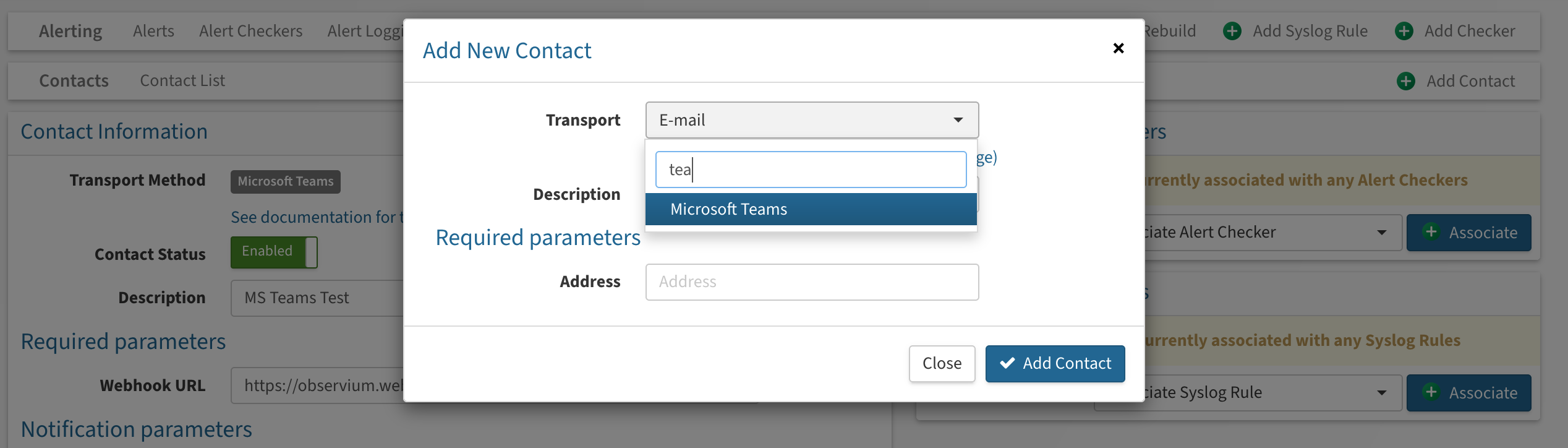Click the checkmark icon on Add Contact button
The image size is (1568, 448).
click(1007, 363)
